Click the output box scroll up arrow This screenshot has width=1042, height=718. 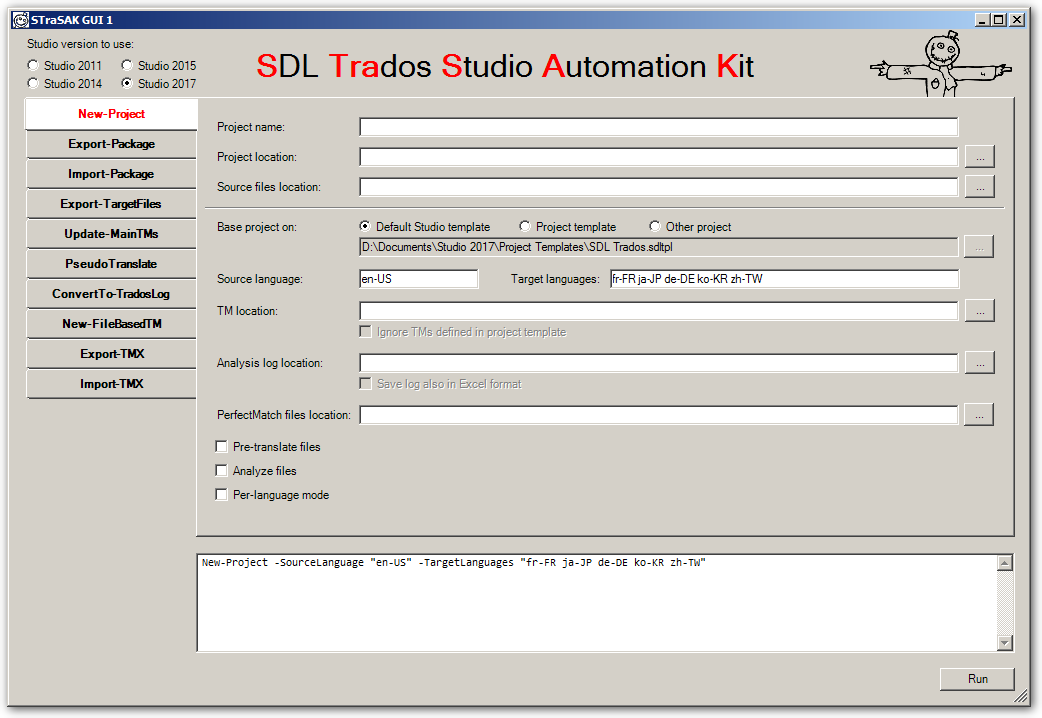(1005, 563)
